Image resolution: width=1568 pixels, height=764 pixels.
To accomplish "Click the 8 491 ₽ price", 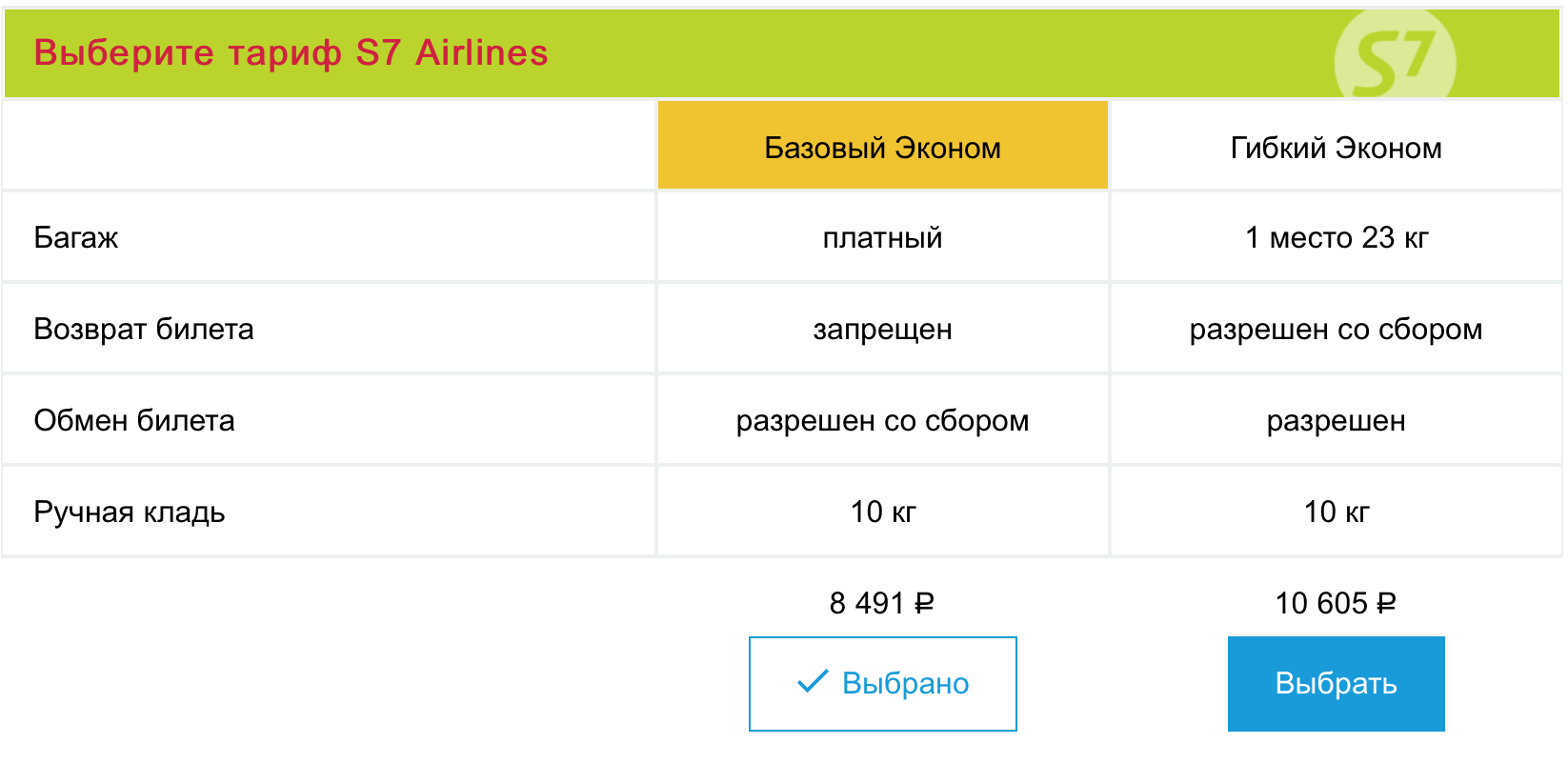I will click(882, 603).
